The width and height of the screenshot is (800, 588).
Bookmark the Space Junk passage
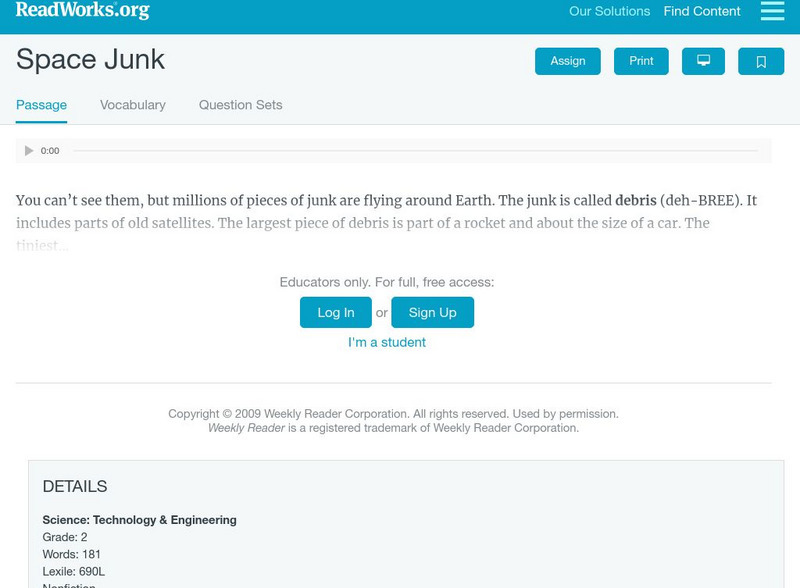pos(761,60)
